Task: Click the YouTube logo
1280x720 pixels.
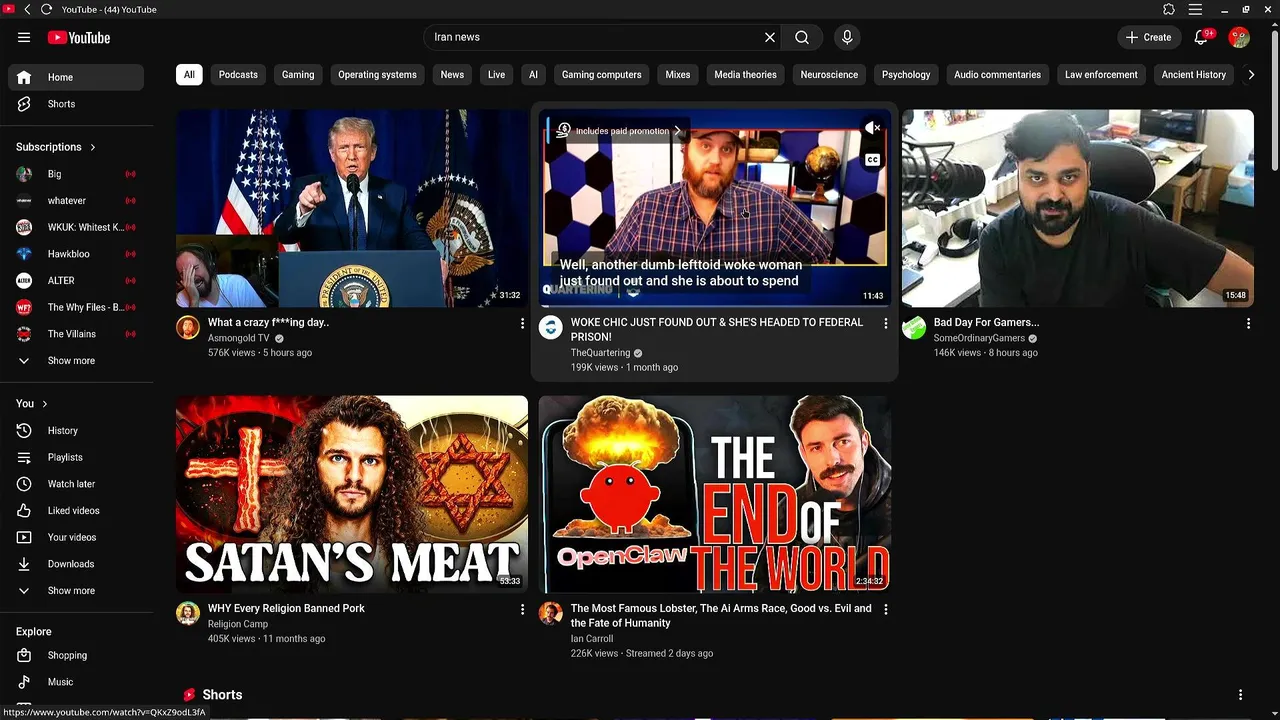Action: pos(78,37)
